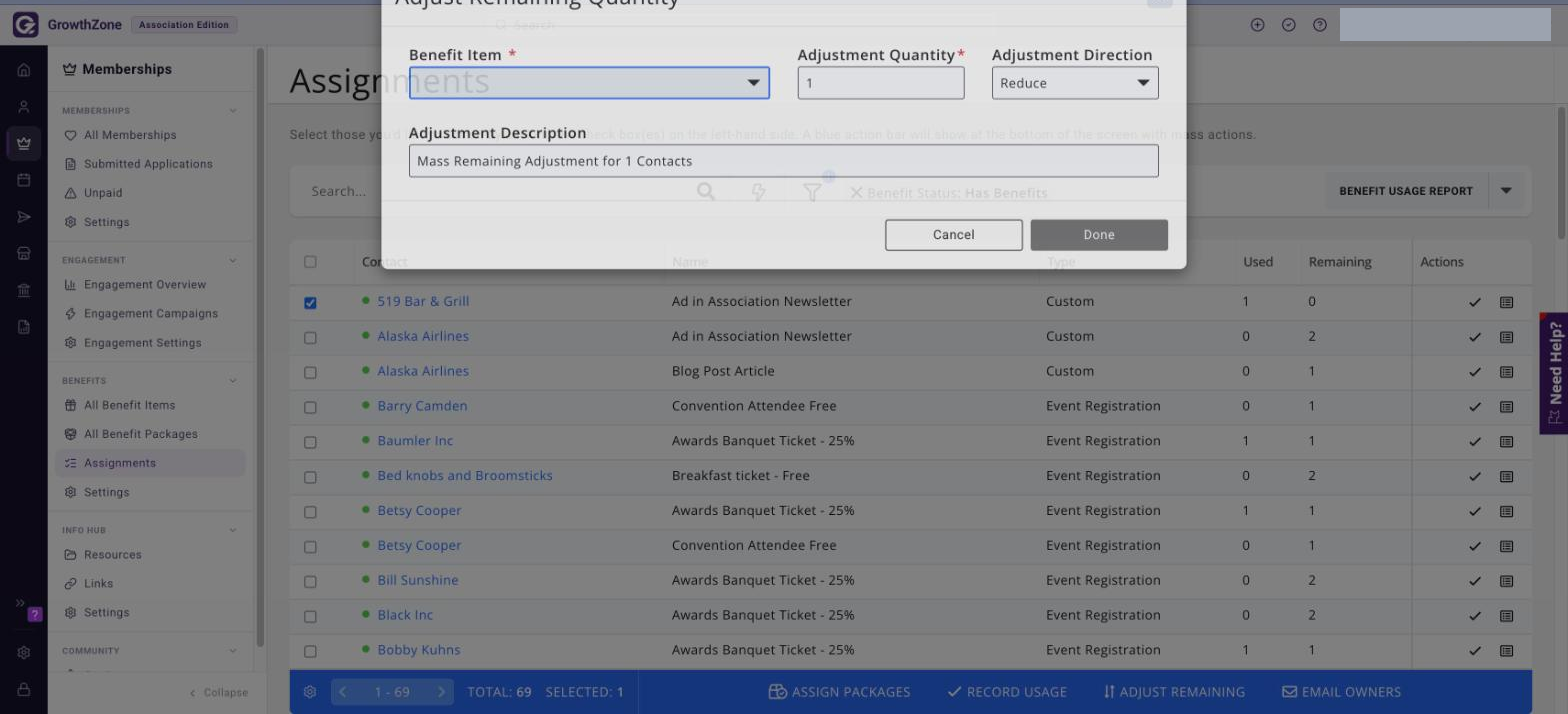Open table settings gear in action bar
Viewport: 1568px width, 714px height.
[x=310, y=692]
